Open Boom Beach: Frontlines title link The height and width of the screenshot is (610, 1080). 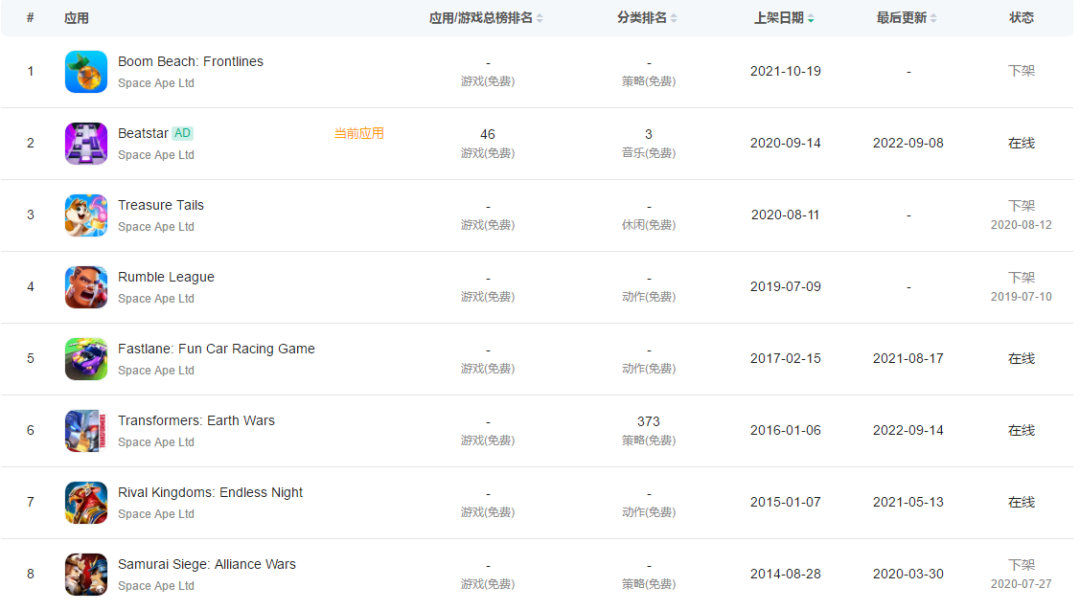point(191,61)
